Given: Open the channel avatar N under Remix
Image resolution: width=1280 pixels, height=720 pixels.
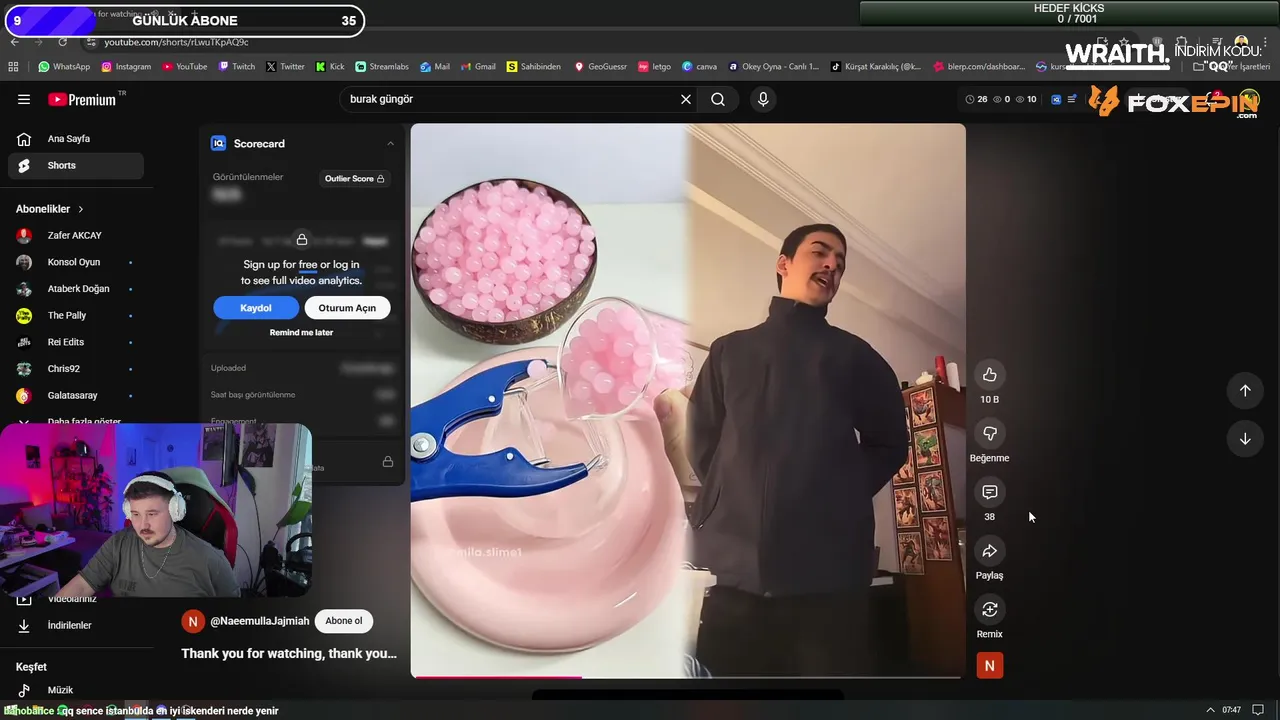Looking at the screenshot, I should tap(989, 665).
